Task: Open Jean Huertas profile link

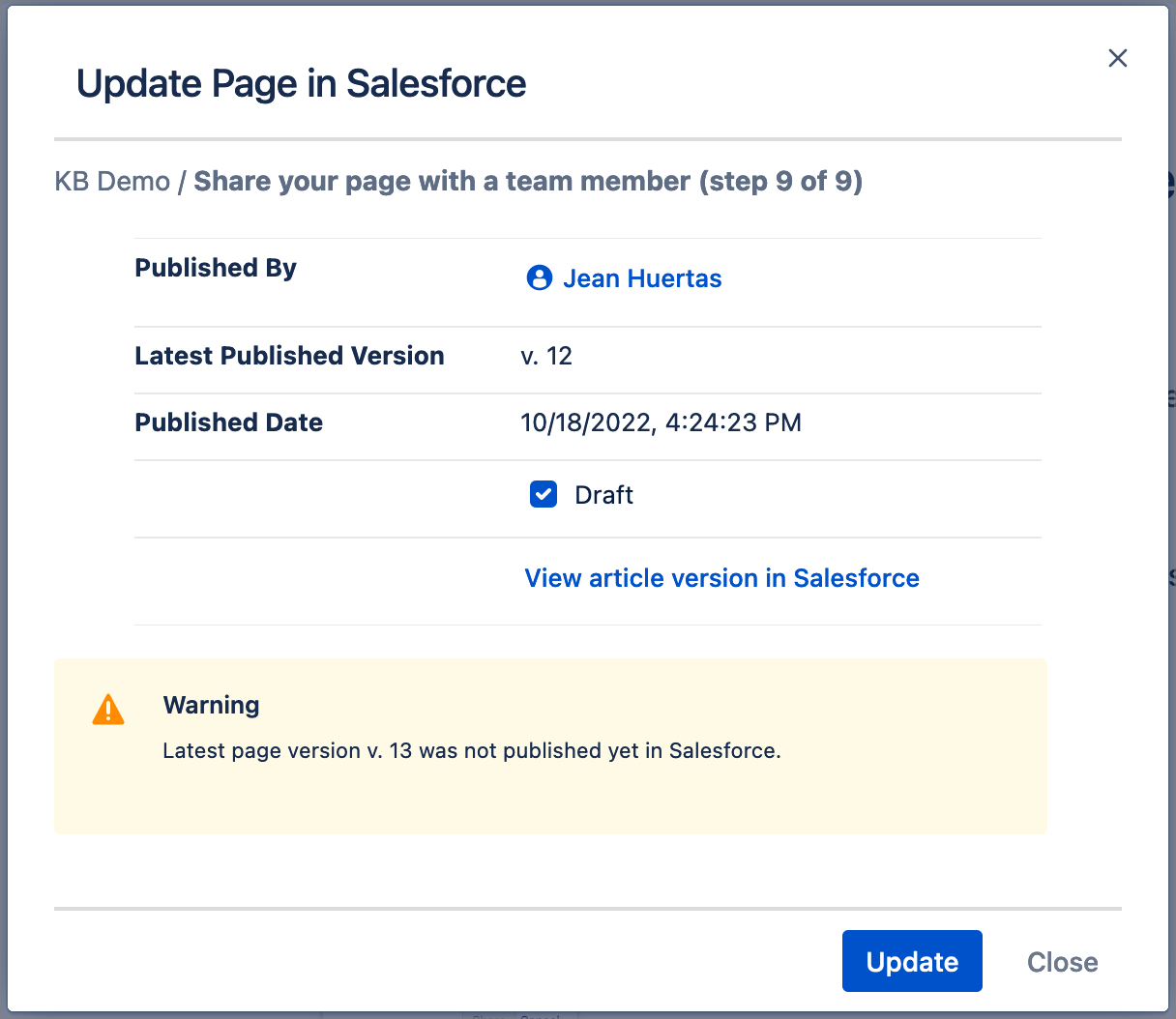Action: [642, 278]
